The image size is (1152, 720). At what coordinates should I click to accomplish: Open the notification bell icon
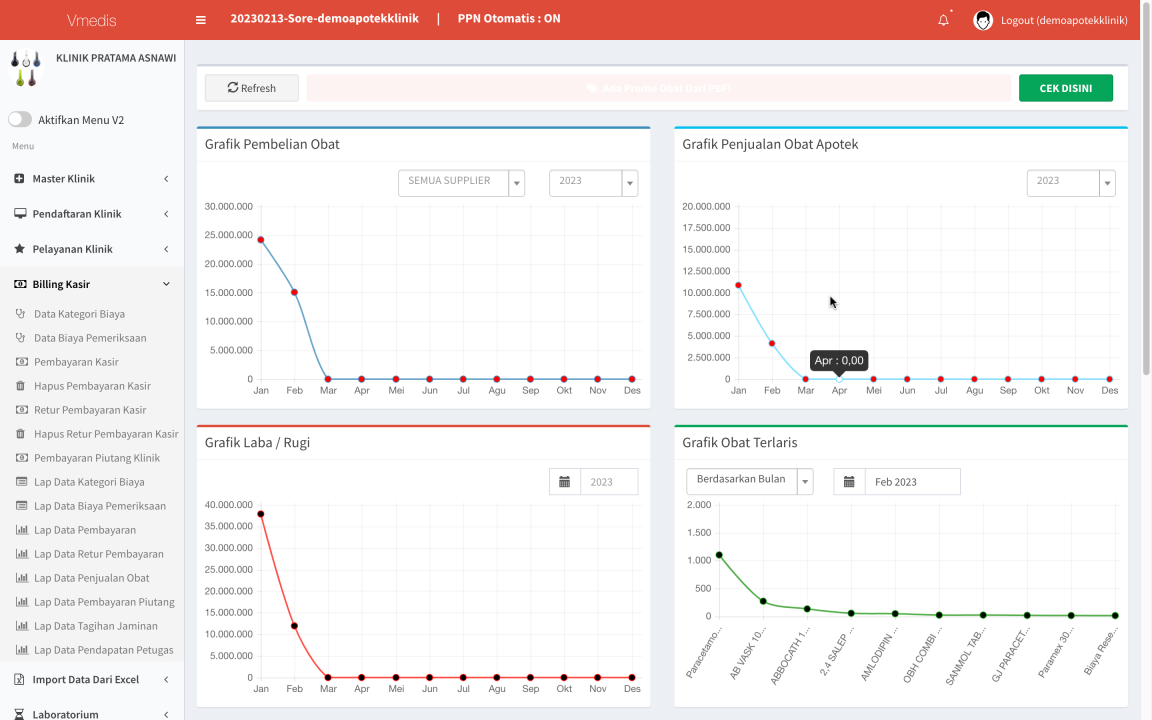click(x=943, y=20)
